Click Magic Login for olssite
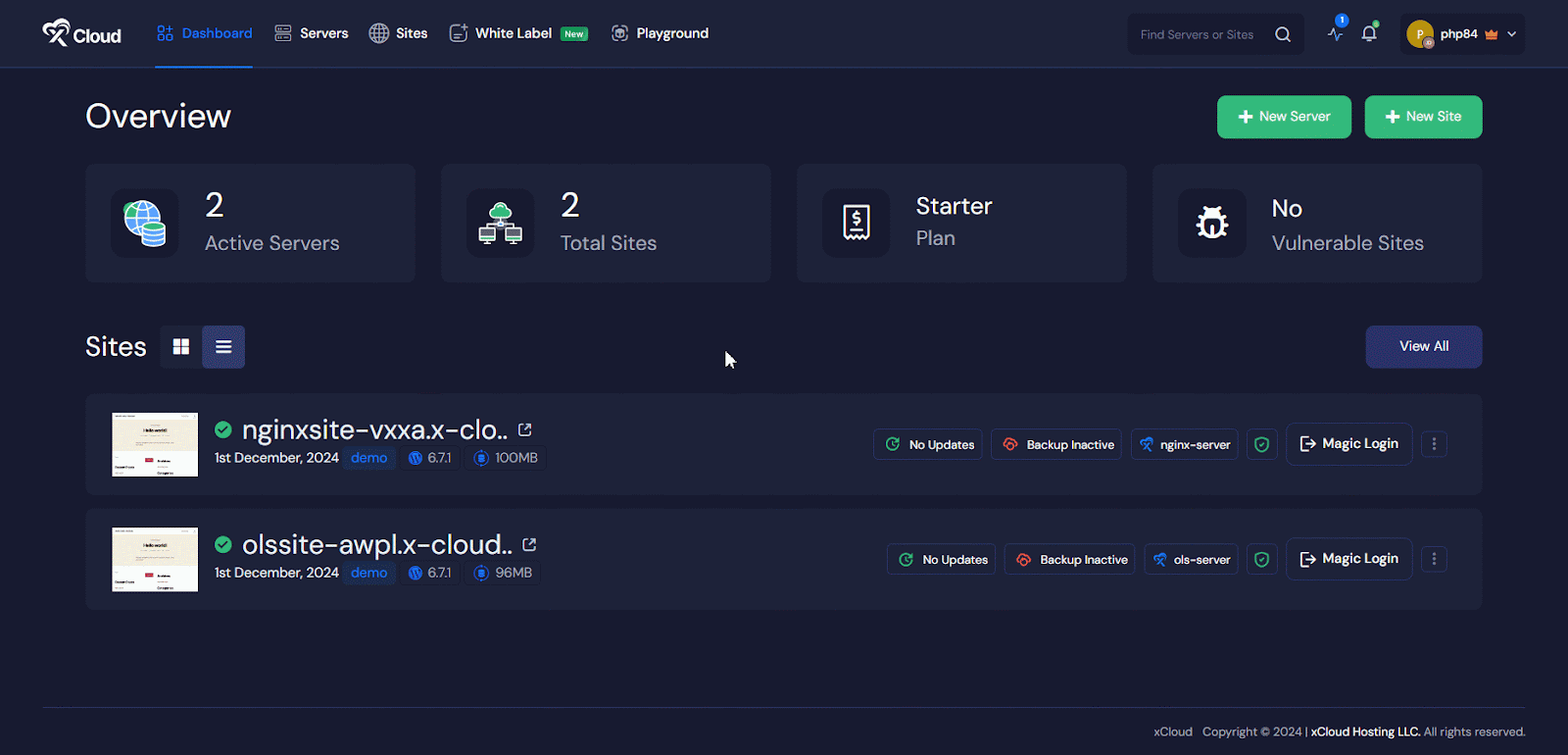 (1349, 559)
